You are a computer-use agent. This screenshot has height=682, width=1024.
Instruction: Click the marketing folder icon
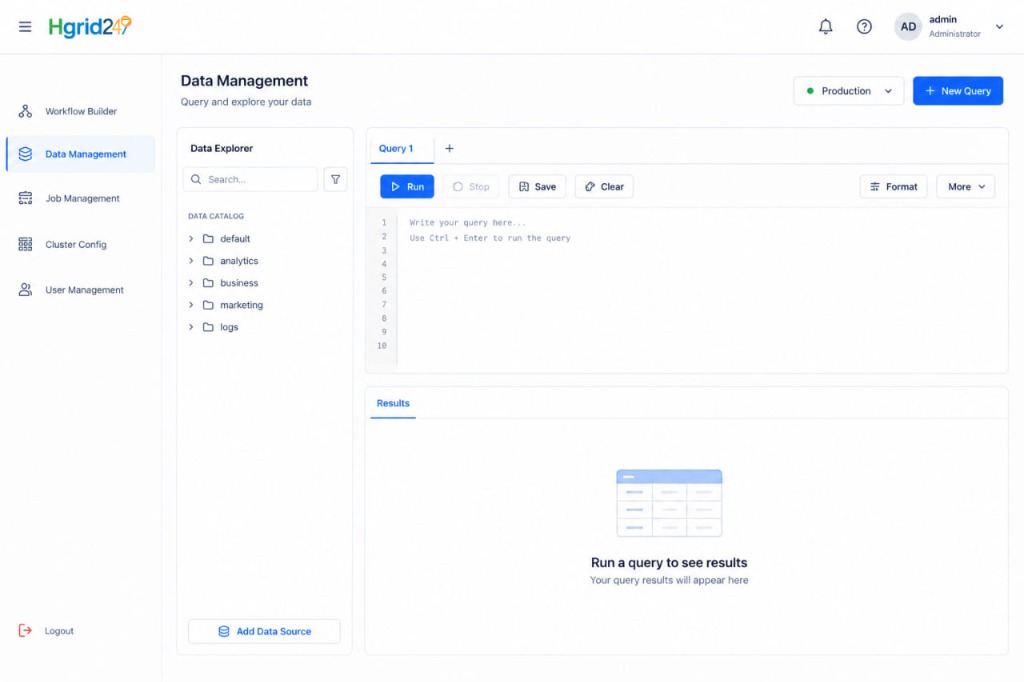click(208, 305)
